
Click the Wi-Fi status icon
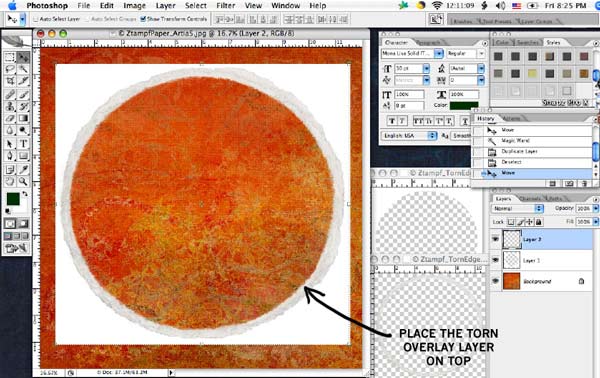[437, 5]
